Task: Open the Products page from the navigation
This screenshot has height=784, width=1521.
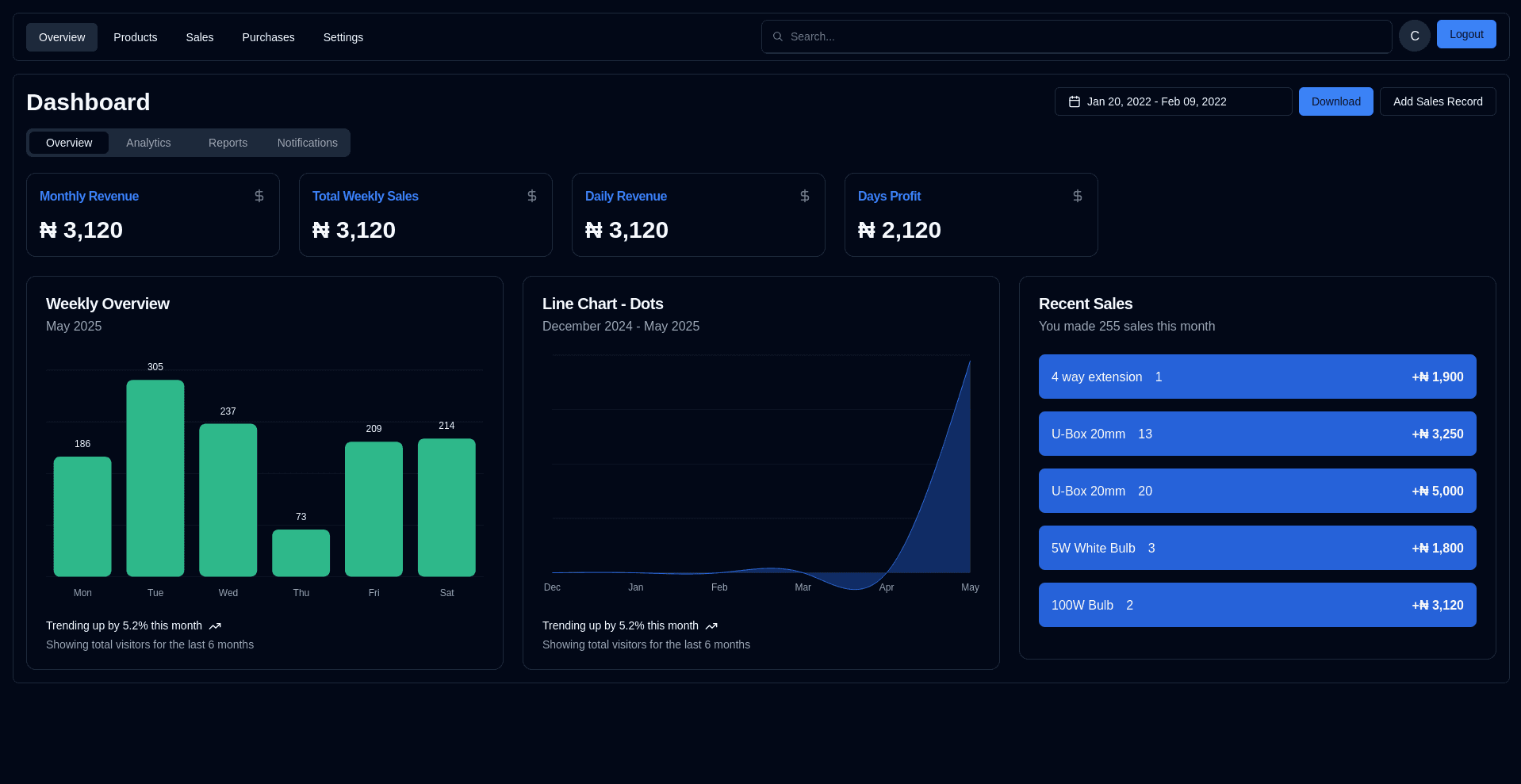Action: (135, 37)
